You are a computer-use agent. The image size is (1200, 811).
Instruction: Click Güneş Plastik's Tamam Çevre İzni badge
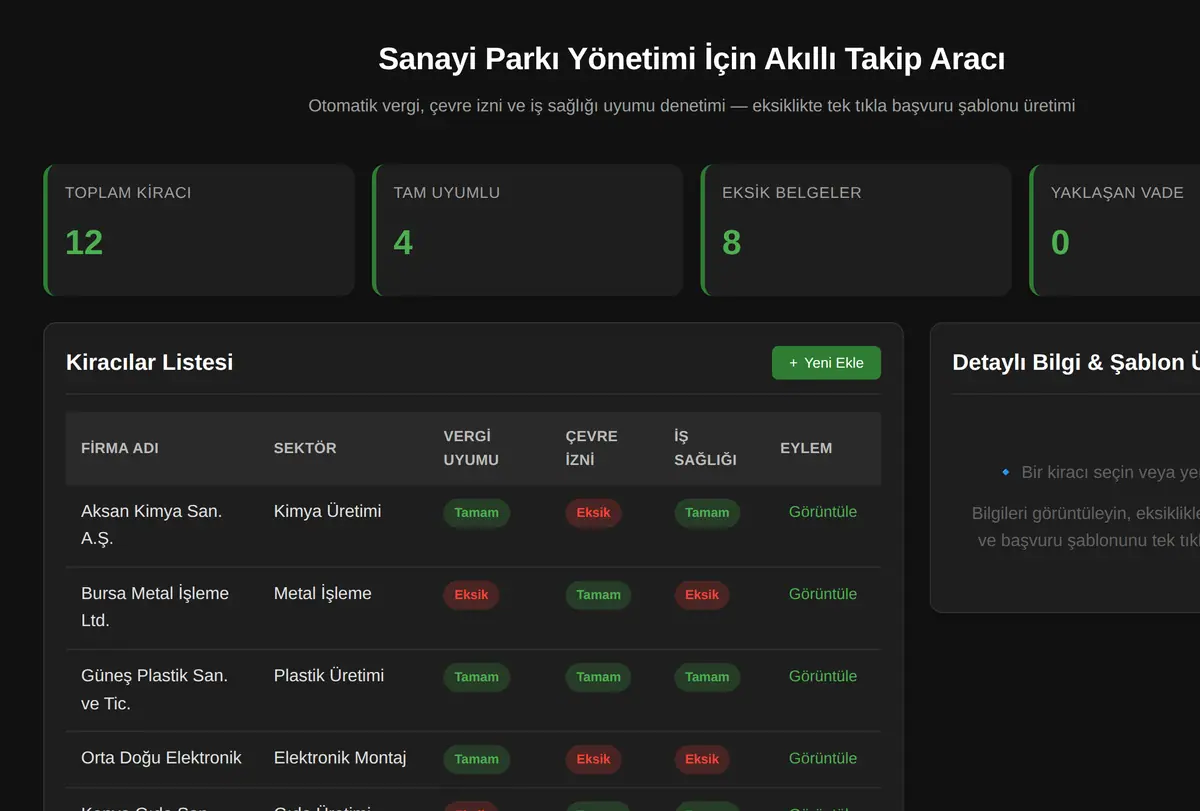598,677
